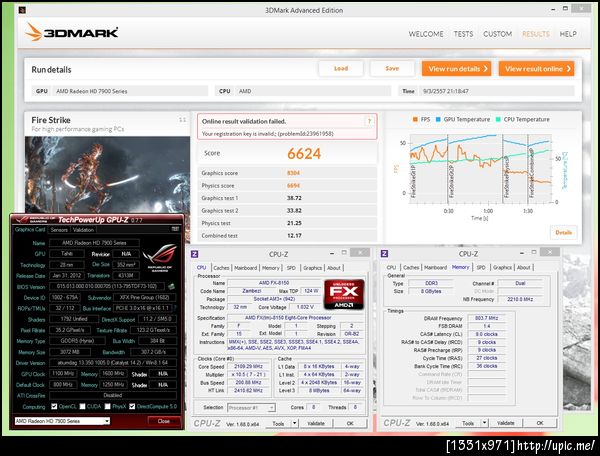Click View result online button

click(536, 68)
